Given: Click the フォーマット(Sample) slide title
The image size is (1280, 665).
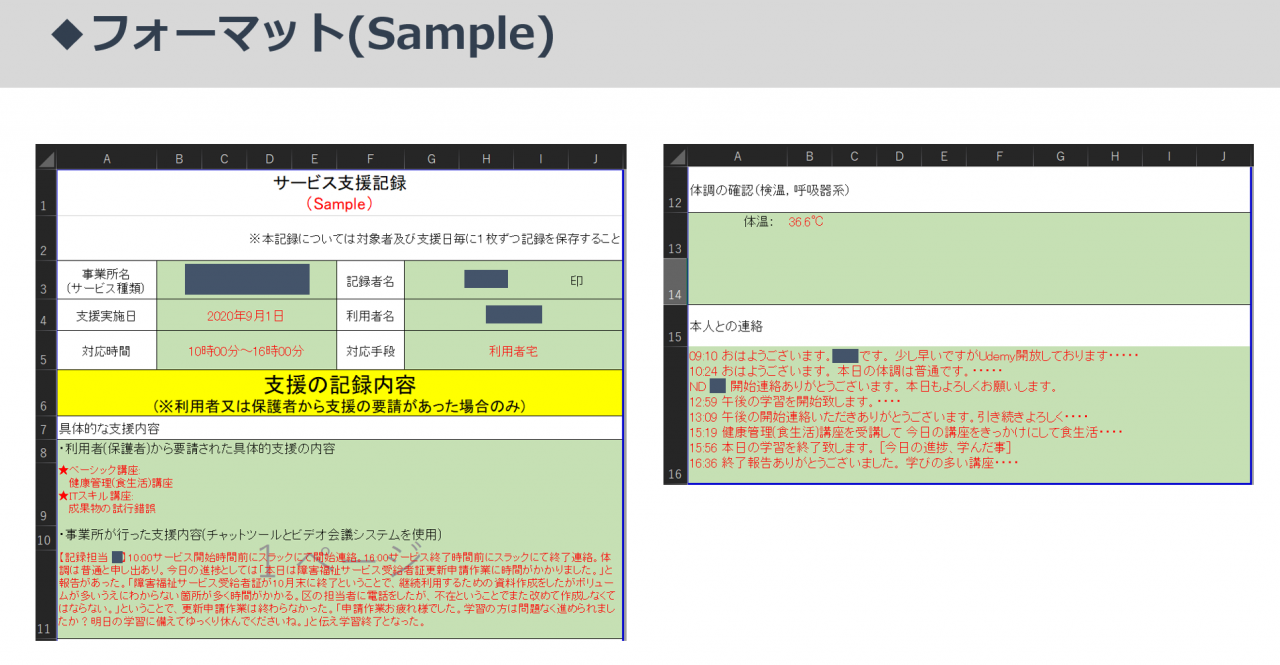Looking at the screenshot, I should [303, 34].
